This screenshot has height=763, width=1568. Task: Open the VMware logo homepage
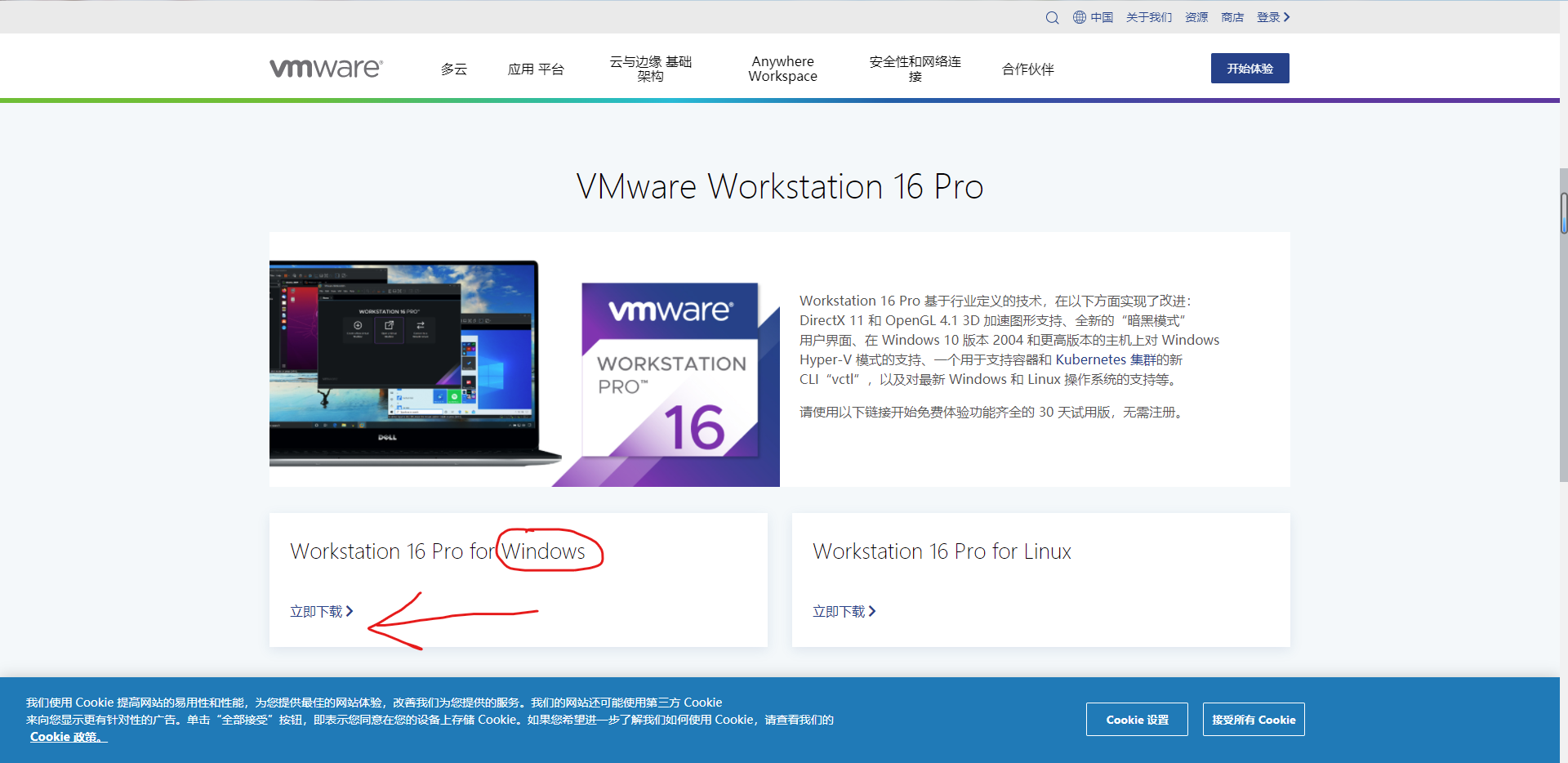point(326,69)
